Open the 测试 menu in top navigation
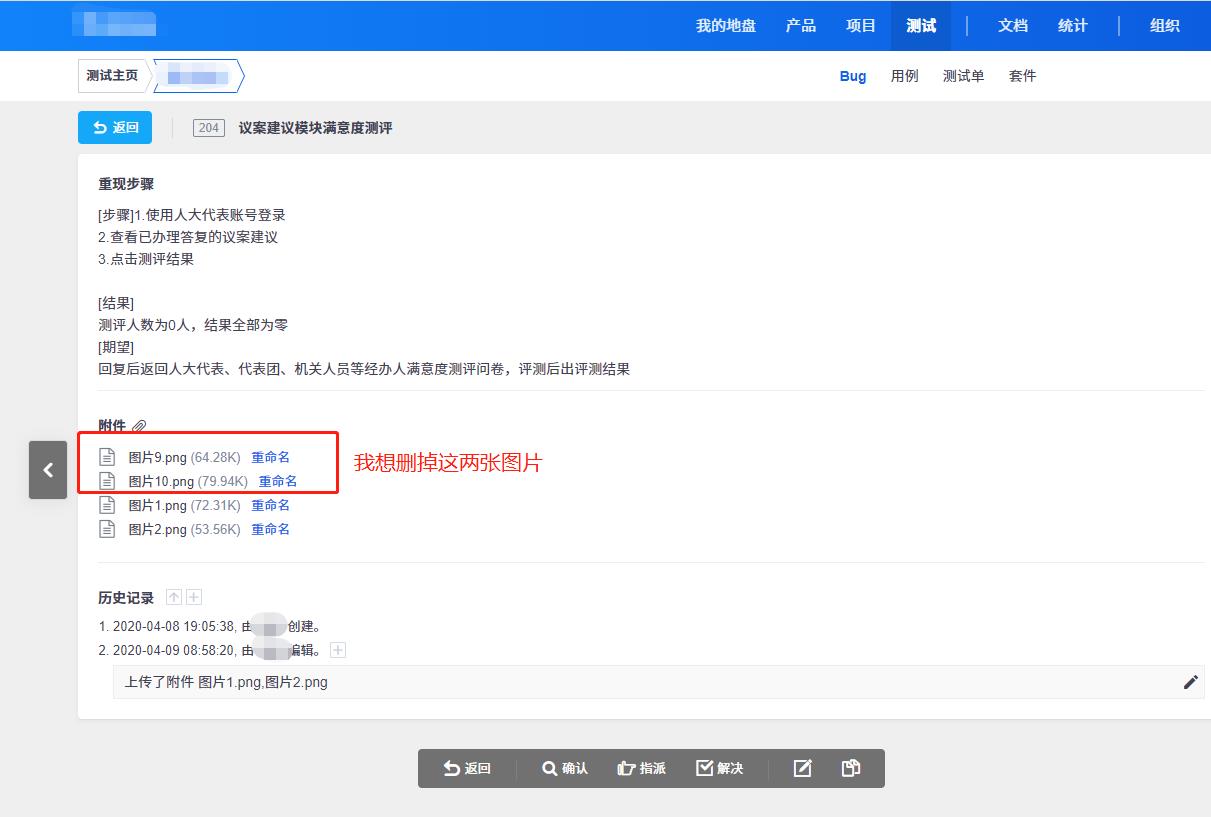 (x=920, y=26)
